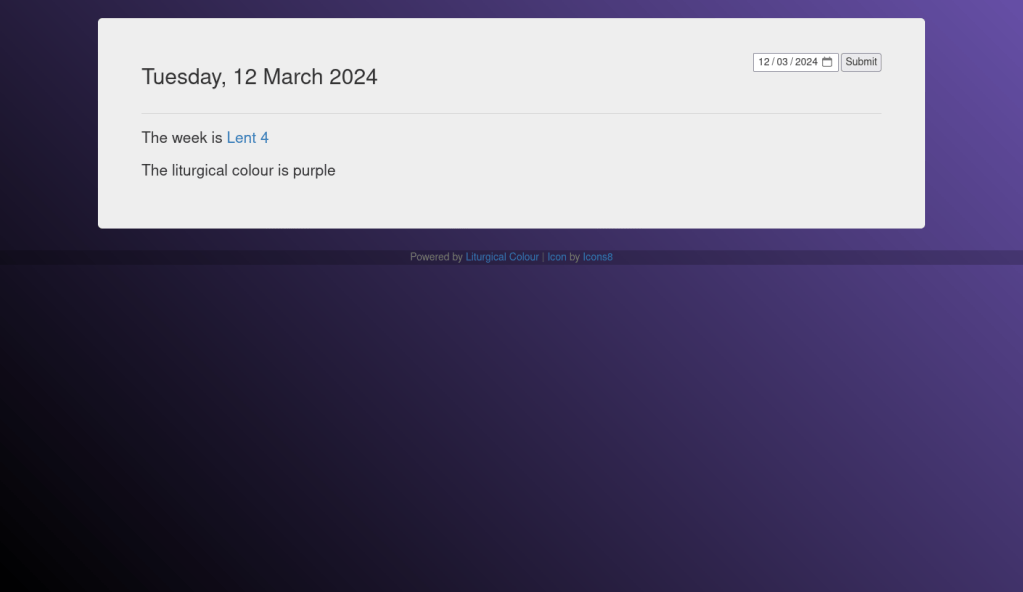Click the 'The week is' text
Viewport: 1023px width, 592px height.
(182, 138)
